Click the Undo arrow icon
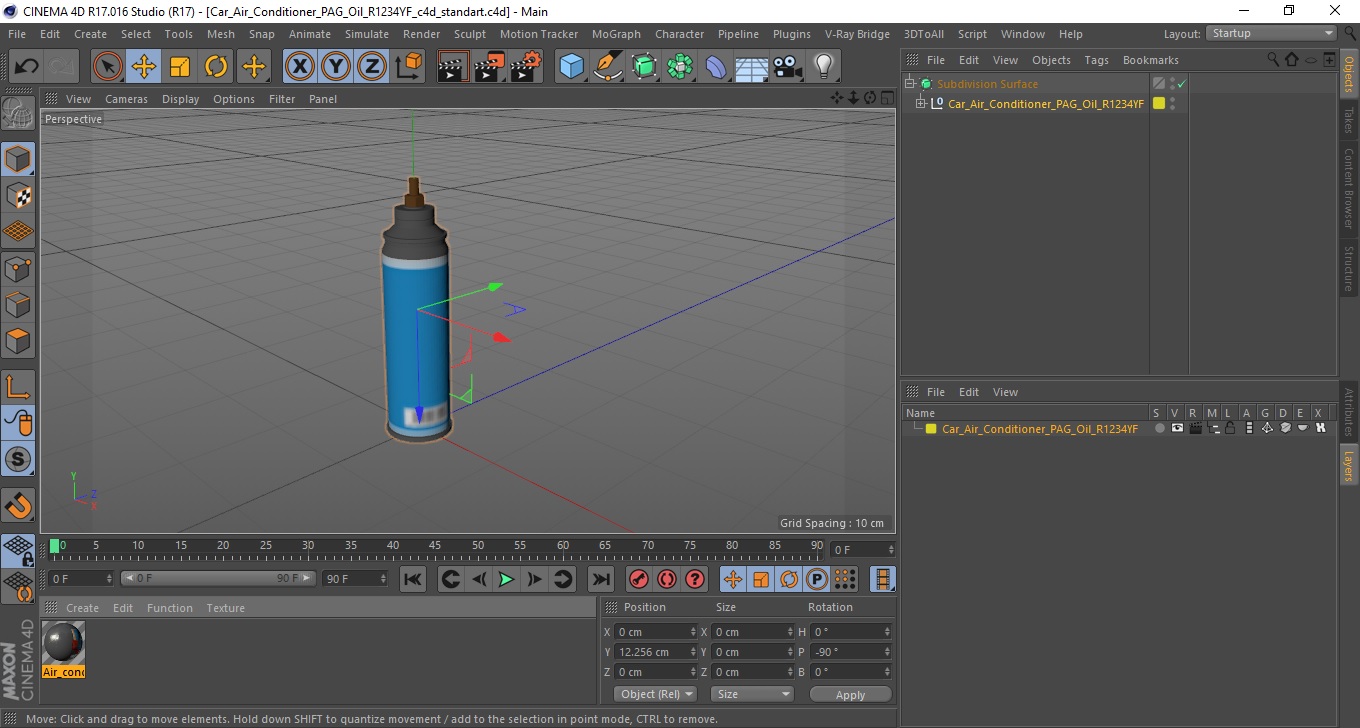1360x728 pixels. (x=27, y=67)
